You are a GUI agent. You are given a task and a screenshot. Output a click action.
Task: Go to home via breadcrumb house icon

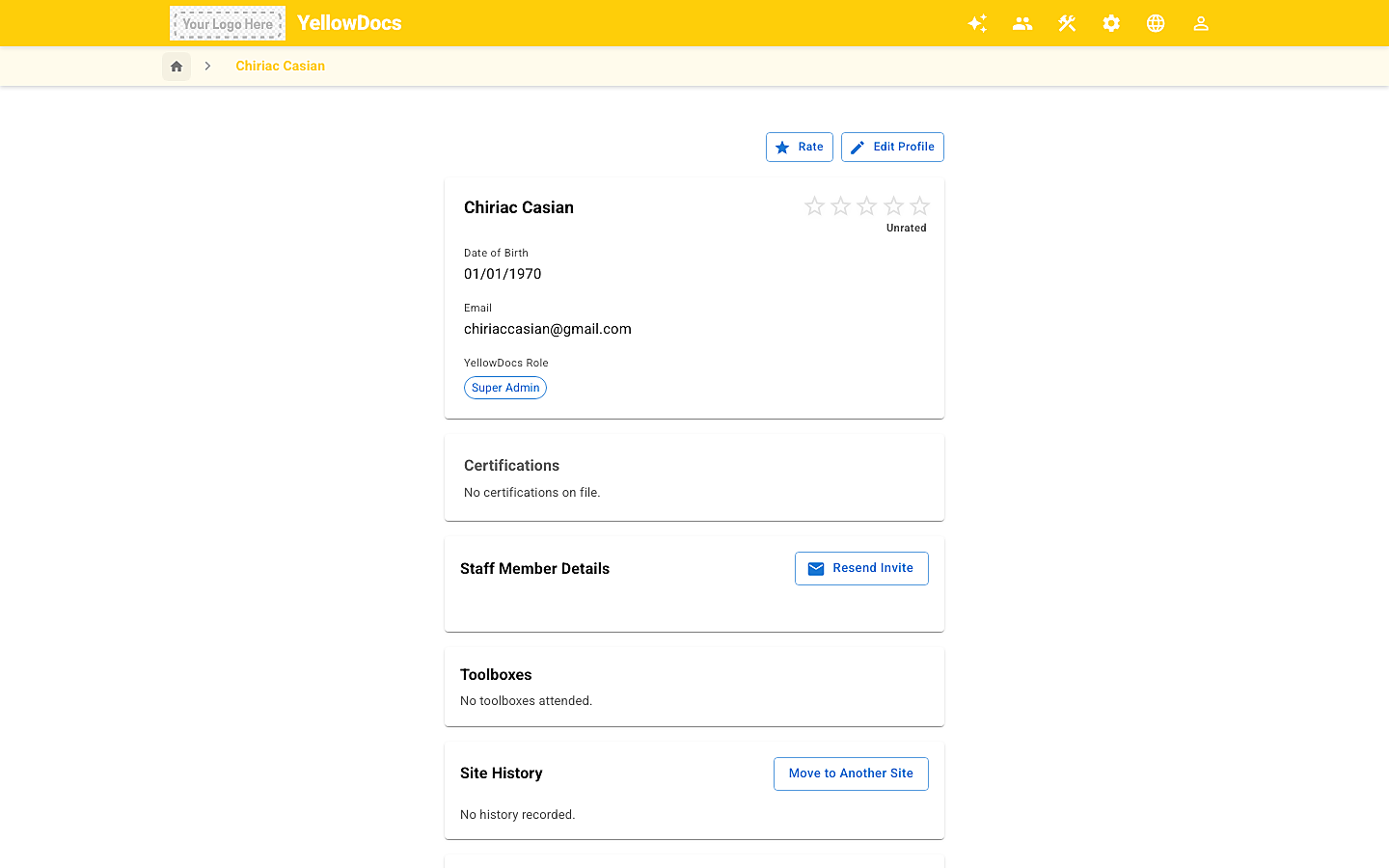[177, 67]
